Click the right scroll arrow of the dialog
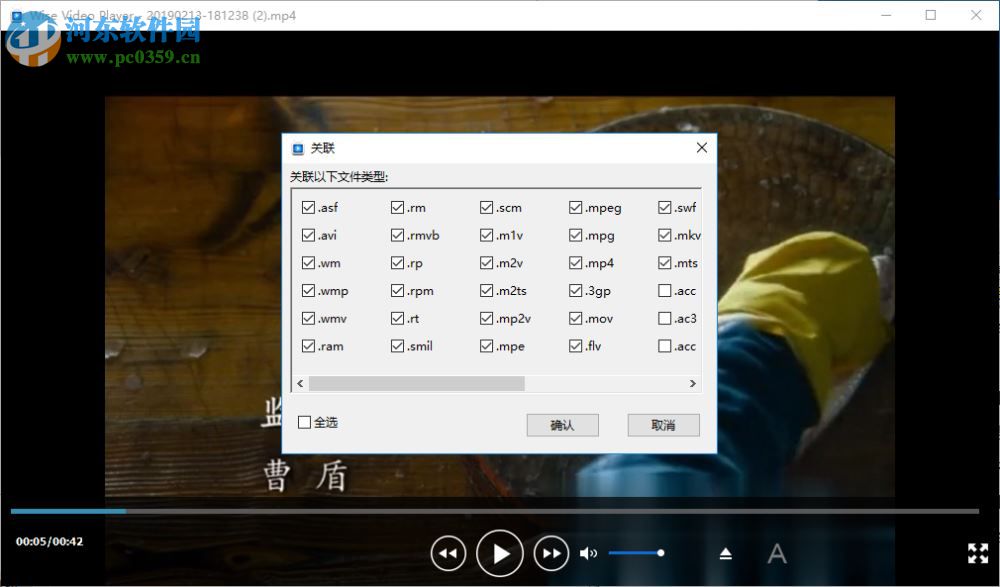This screenshot has height=587, width=1000. 692,383
